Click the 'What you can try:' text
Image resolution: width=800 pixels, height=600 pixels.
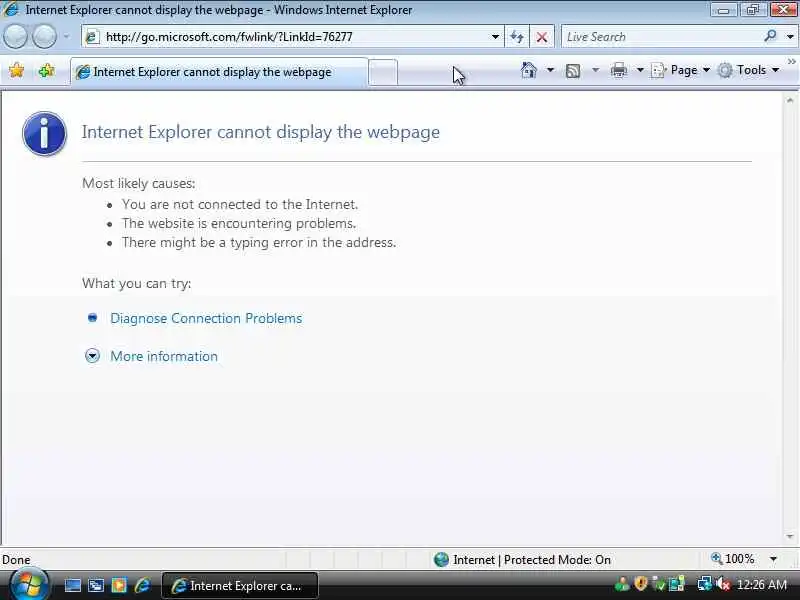coord(137,283)
